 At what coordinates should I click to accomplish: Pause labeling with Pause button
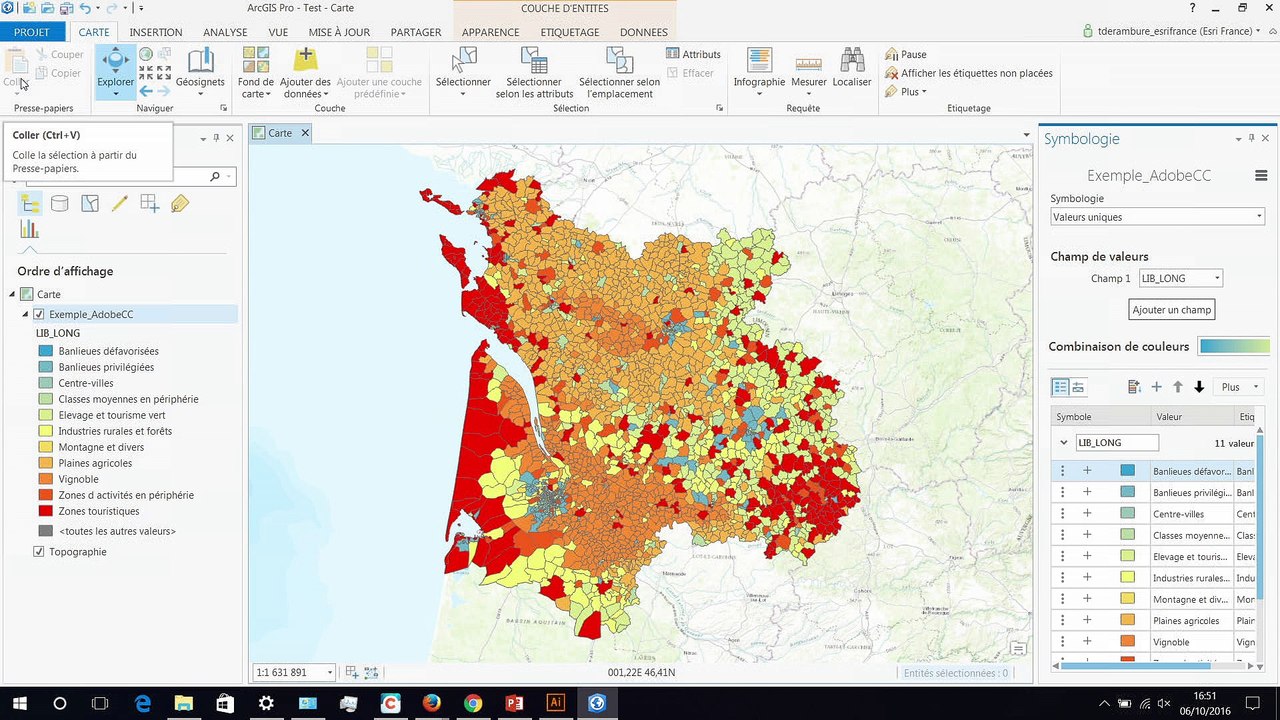[906, 54]
